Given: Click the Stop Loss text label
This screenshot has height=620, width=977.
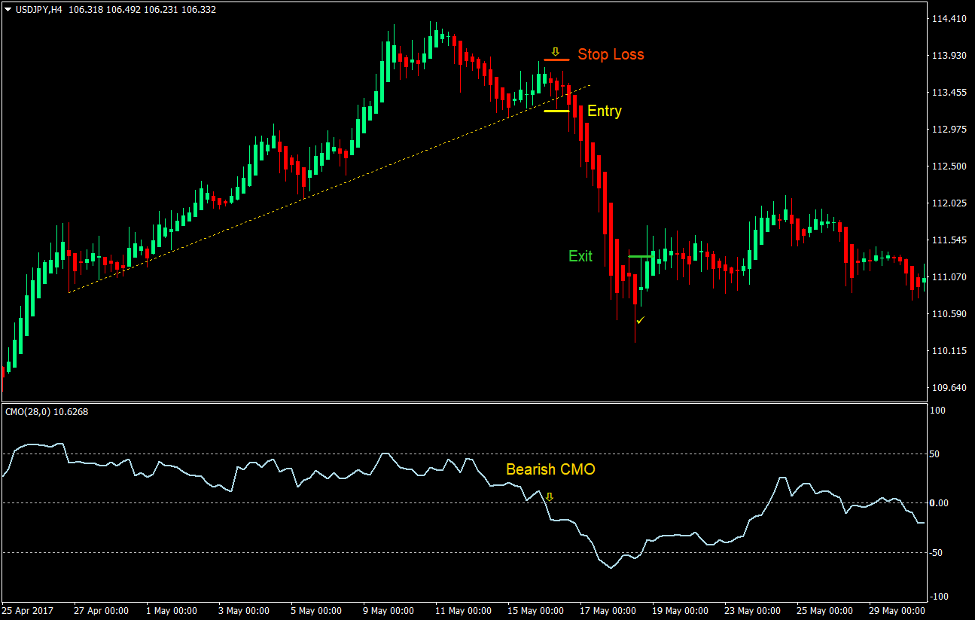Looking at the screenshot, I should (611, 55).
